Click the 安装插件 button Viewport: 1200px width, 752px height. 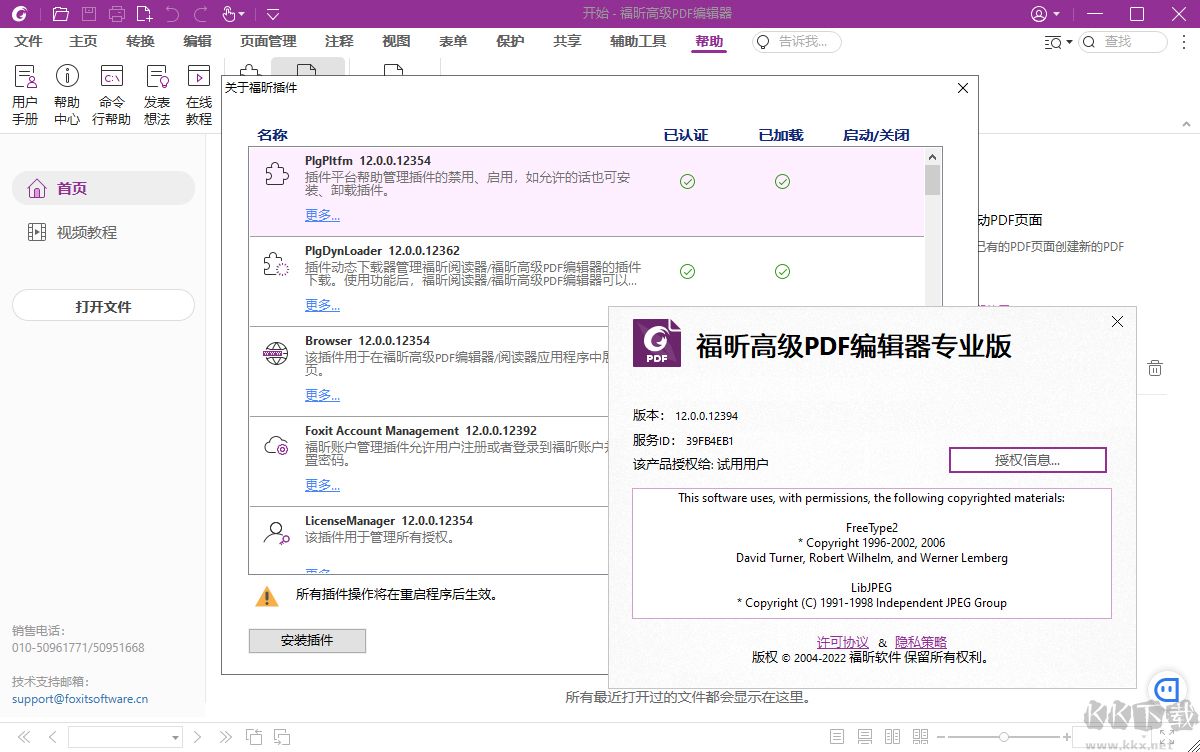(307, 640)
